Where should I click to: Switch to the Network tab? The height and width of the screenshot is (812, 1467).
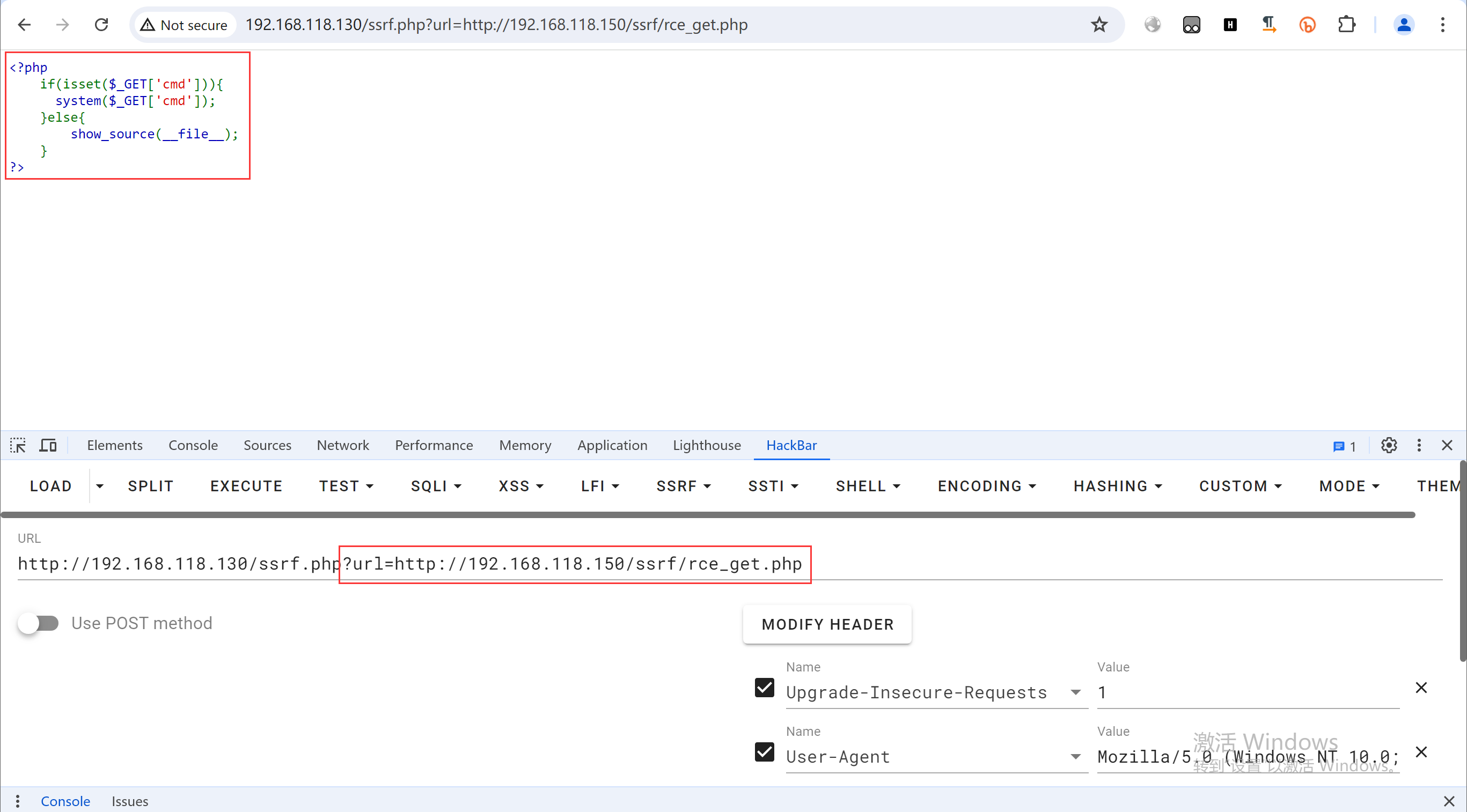click(x=343, y=445)
